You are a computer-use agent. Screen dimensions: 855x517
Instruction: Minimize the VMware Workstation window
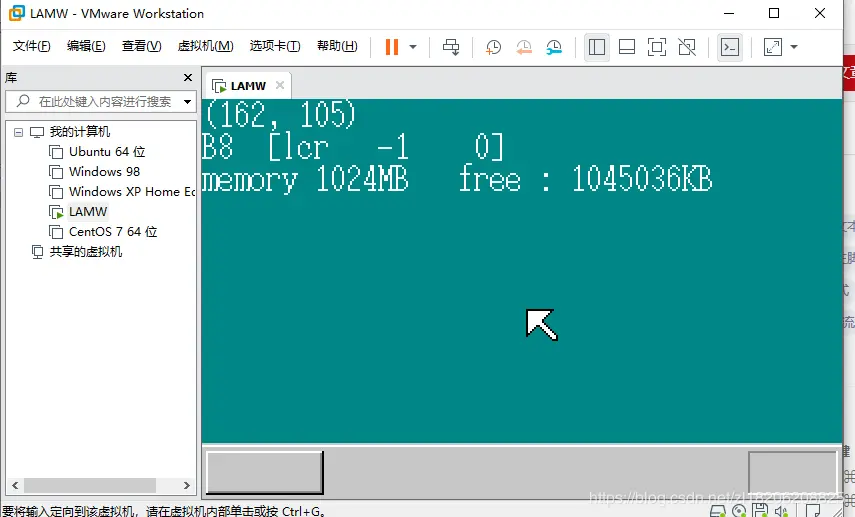pos(729,13)
